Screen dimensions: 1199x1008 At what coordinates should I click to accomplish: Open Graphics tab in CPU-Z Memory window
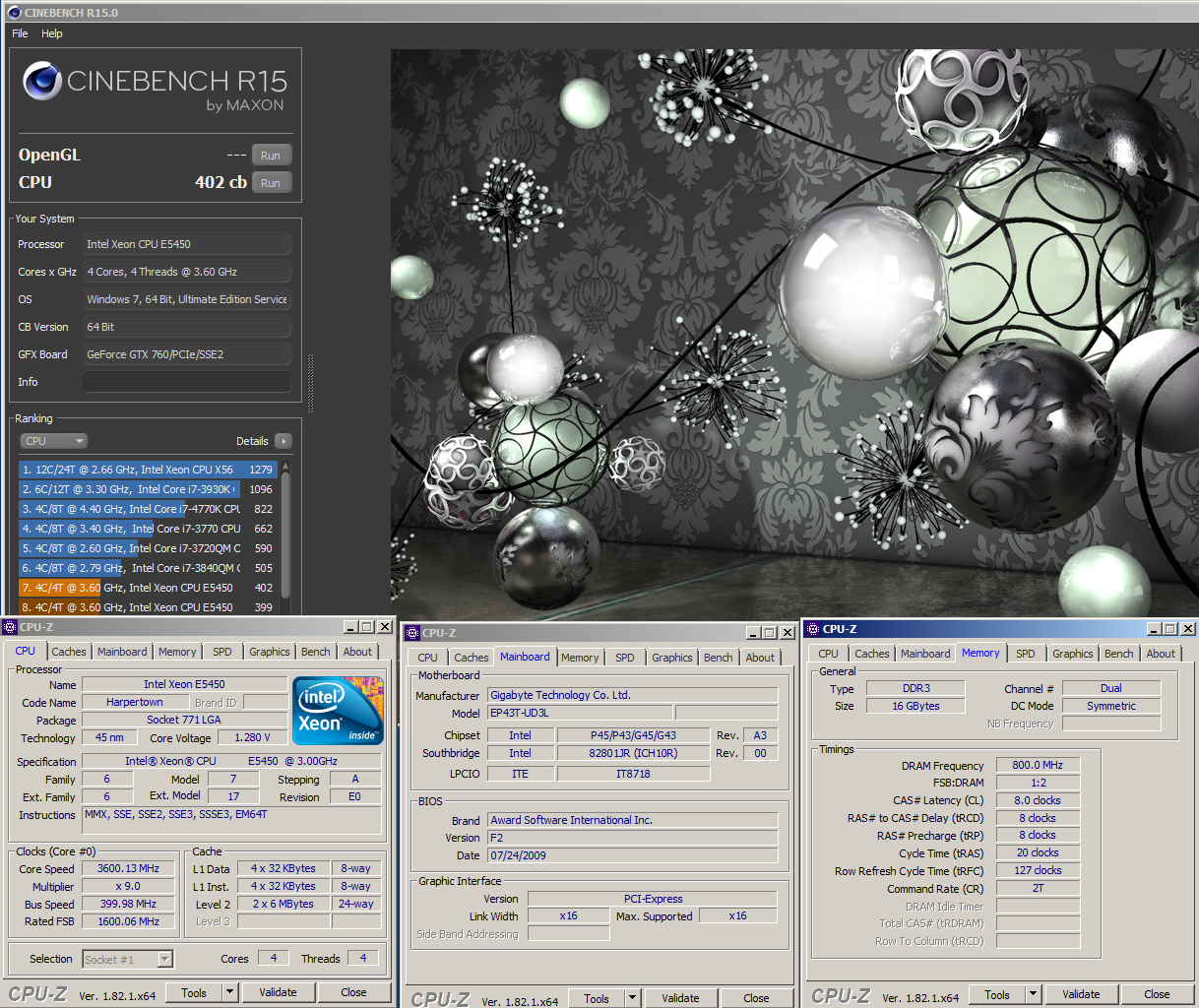(1073, 654)
